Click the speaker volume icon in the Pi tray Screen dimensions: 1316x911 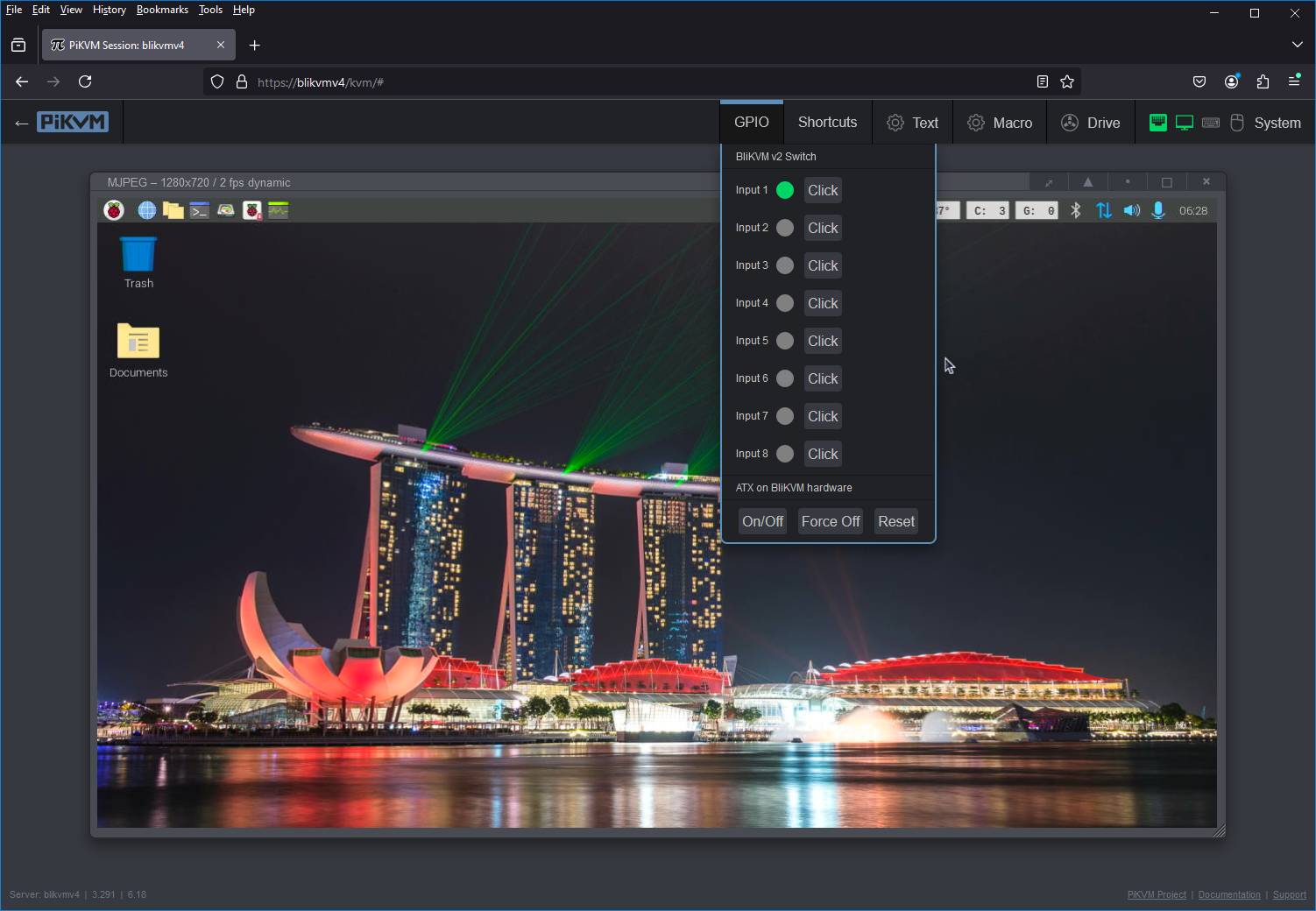pyautogui.click(x=1132, y=210)
